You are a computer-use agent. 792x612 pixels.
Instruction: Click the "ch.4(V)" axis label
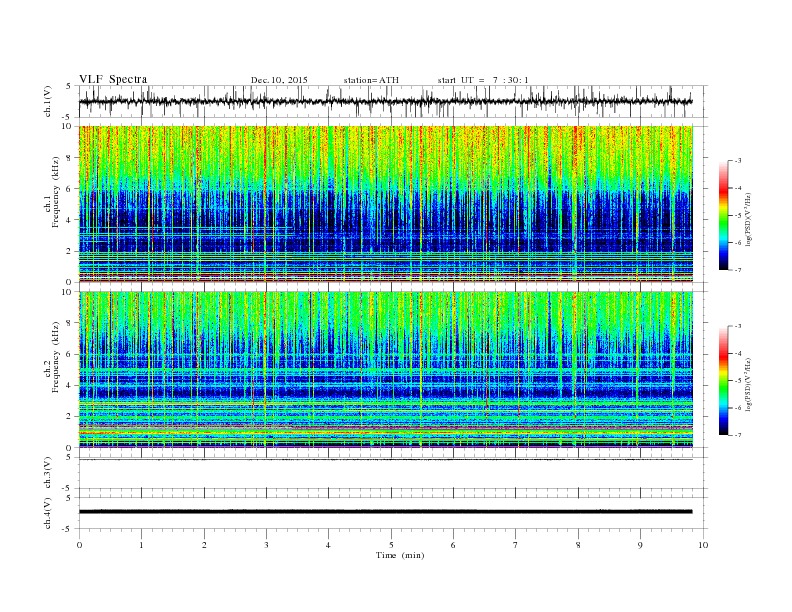click(x=48, y=513)
